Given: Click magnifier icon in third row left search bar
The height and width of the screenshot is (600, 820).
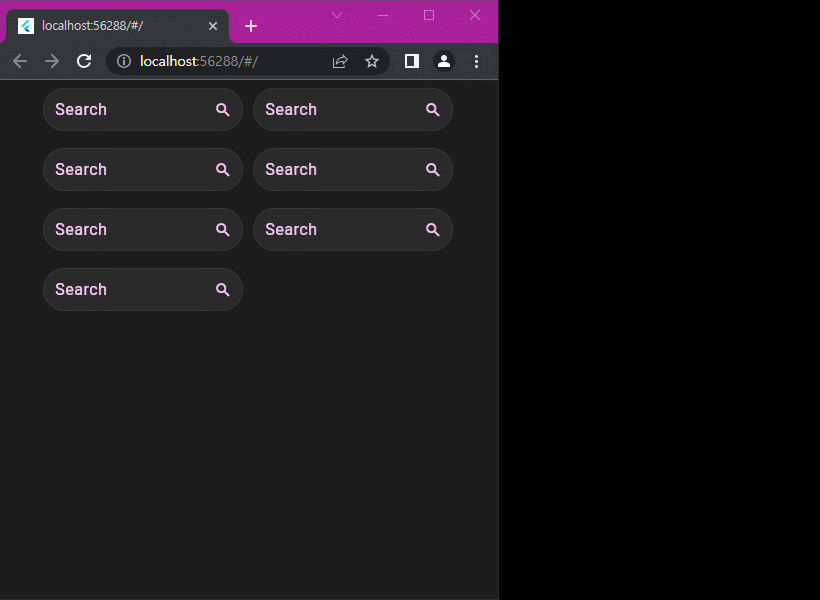Looking at the screenshot, I should pos(223,230).
